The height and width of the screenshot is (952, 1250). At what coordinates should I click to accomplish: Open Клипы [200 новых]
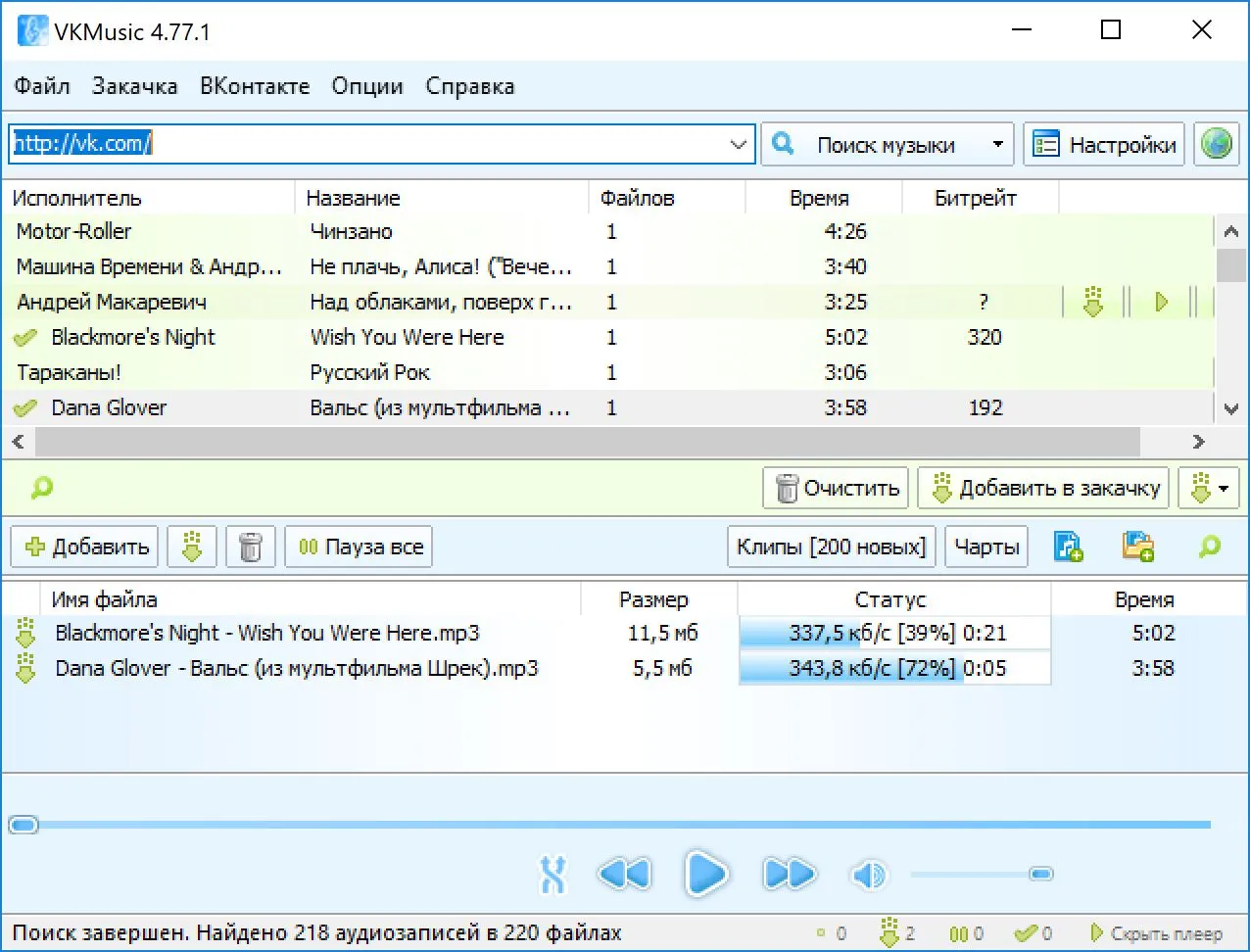[x=832, y=547]
